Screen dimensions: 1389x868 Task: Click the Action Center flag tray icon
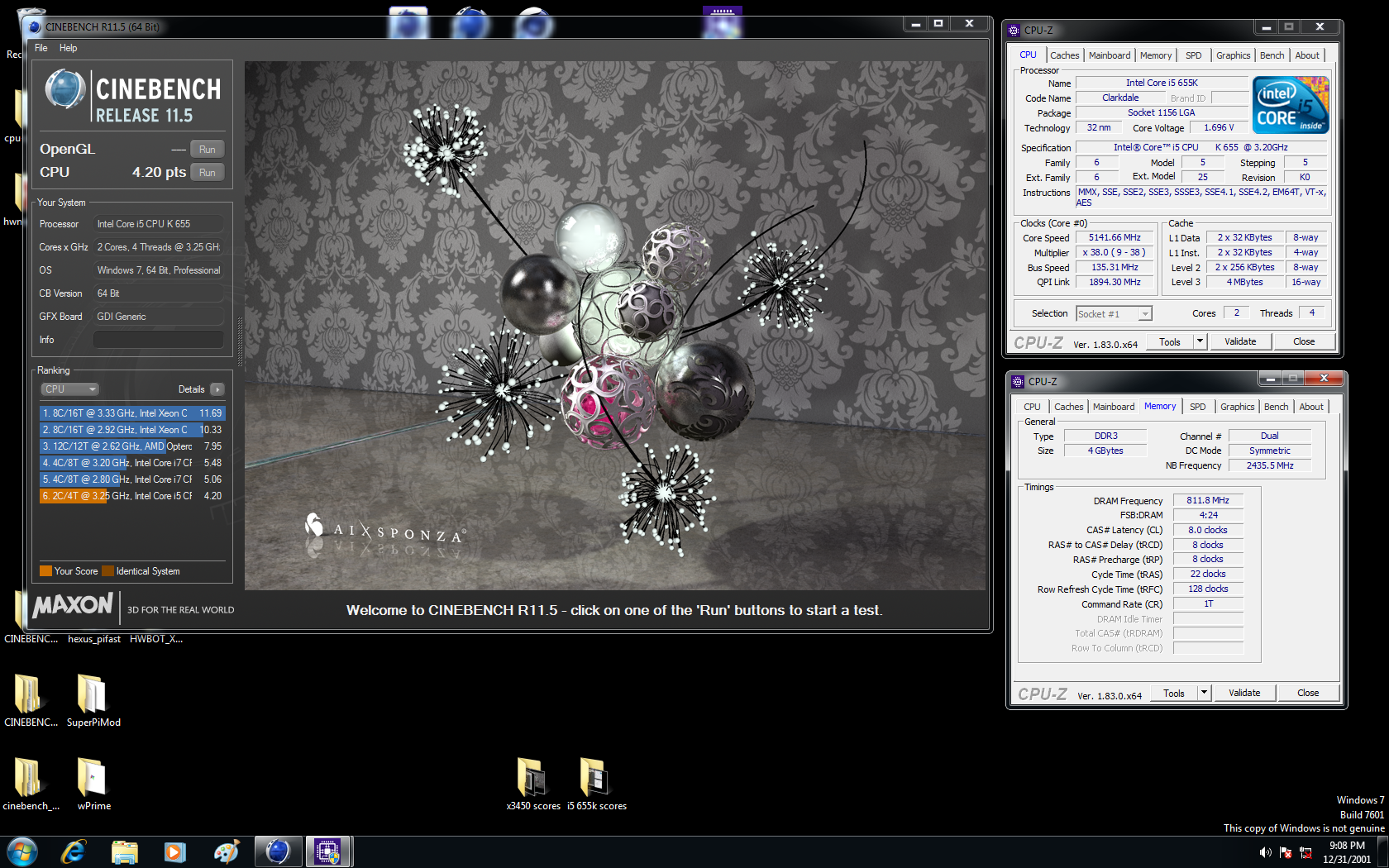[1286, 852]
